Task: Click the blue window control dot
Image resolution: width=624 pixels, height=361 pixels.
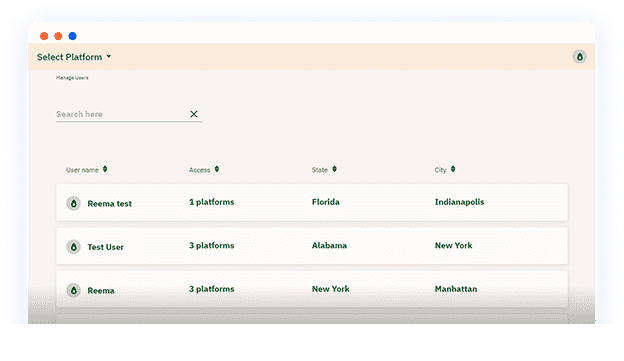Action: 72,36
